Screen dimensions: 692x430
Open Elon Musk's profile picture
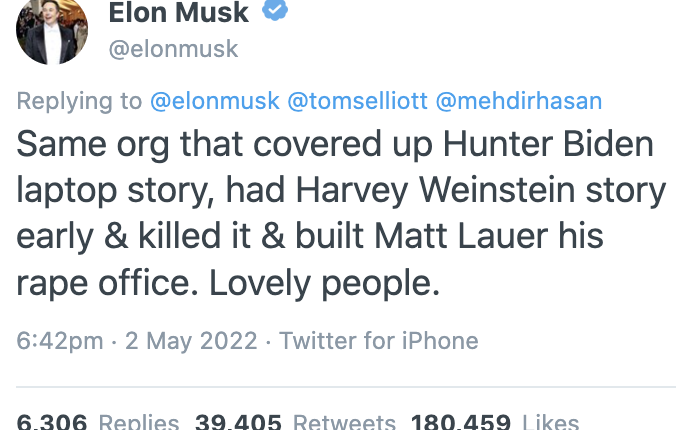point(49,27)
